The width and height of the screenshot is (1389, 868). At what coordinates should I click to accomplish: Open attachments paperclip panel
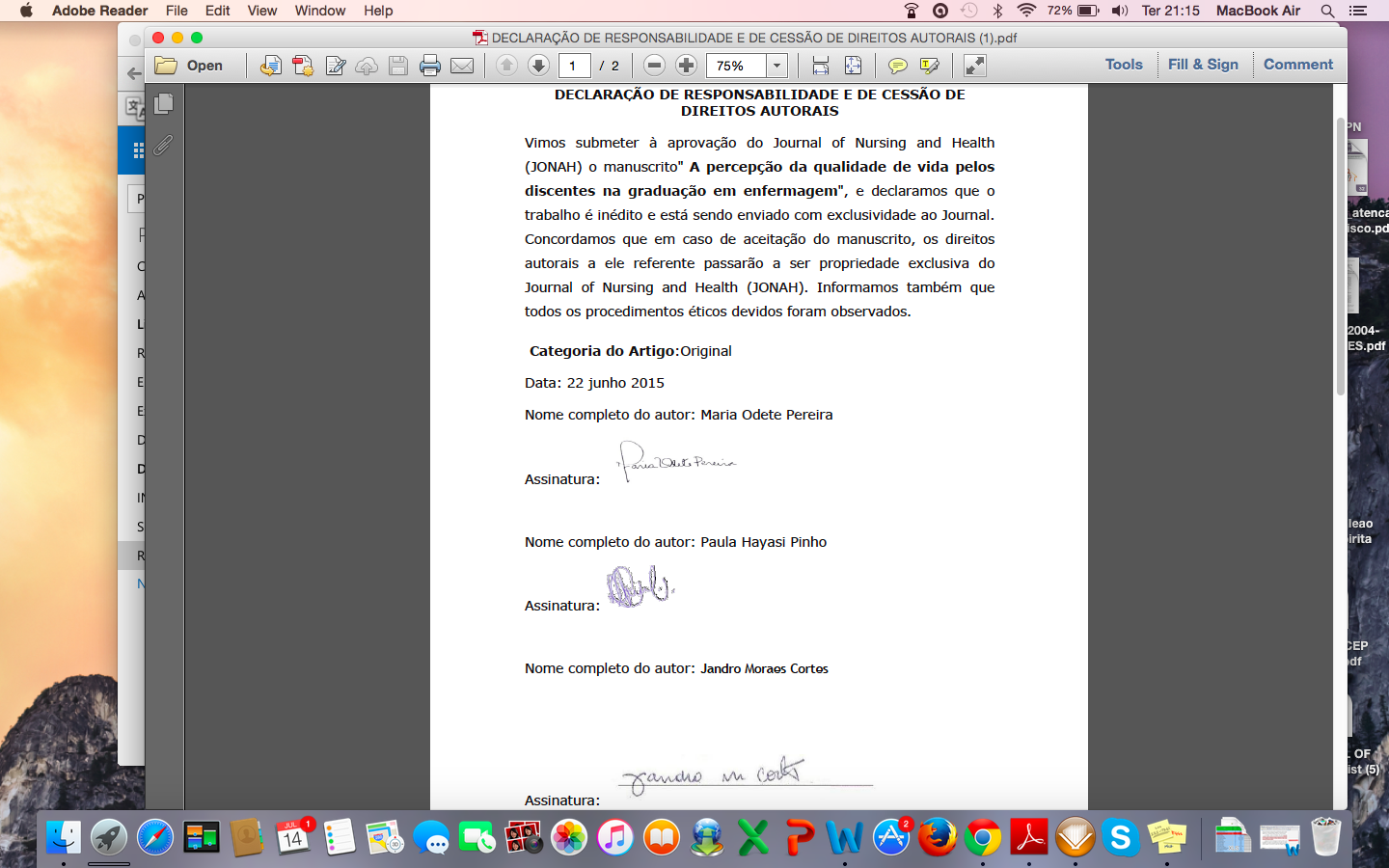pyautogui.click(x=164, y=145)
